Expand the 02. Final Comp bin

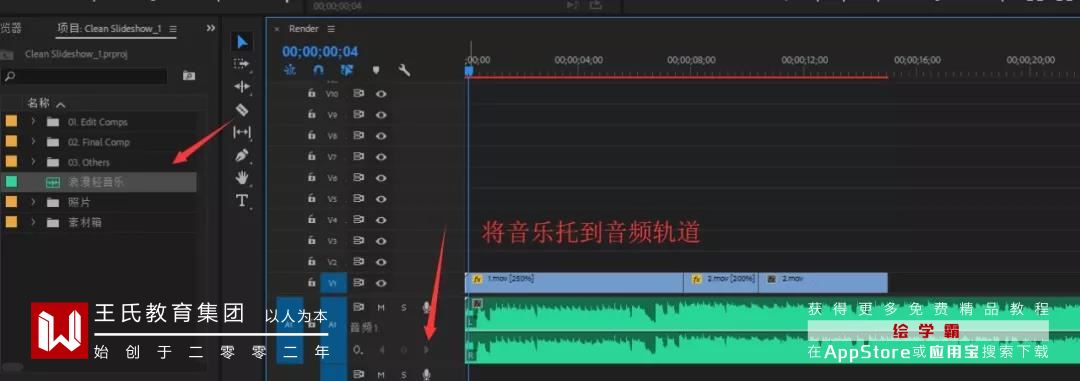[x=33, y=142]
